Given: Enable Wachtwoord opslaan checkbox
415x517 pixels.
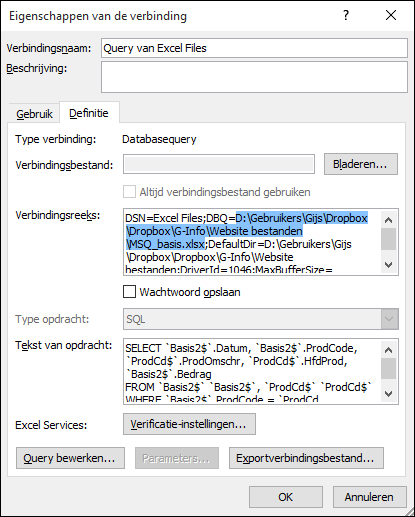Looking at the screenshot, I should click(x=129, y=292).
